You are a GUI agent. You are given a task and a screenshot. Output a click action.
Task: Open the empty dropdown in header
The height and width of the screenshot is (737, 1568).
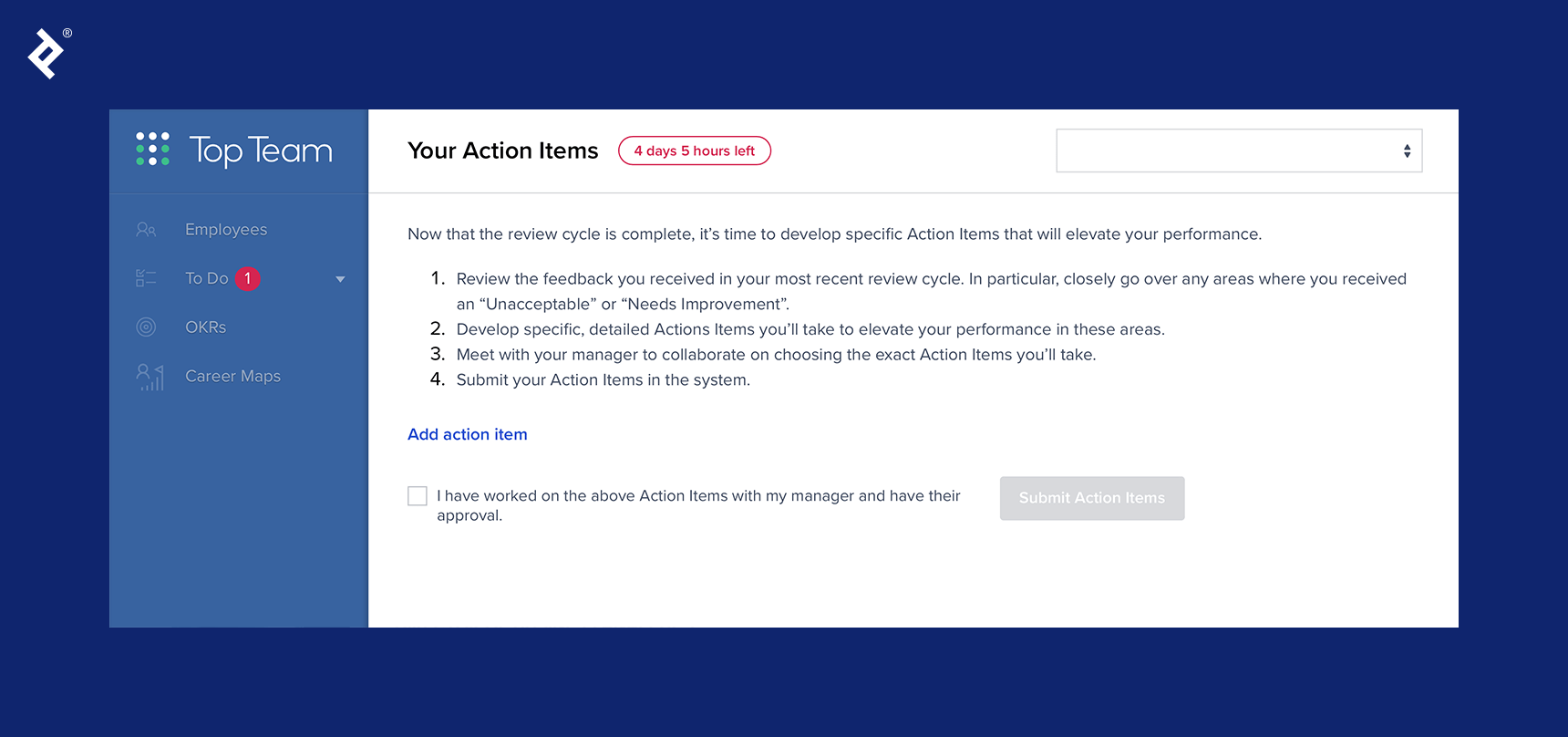click(x=1239, y=151)
